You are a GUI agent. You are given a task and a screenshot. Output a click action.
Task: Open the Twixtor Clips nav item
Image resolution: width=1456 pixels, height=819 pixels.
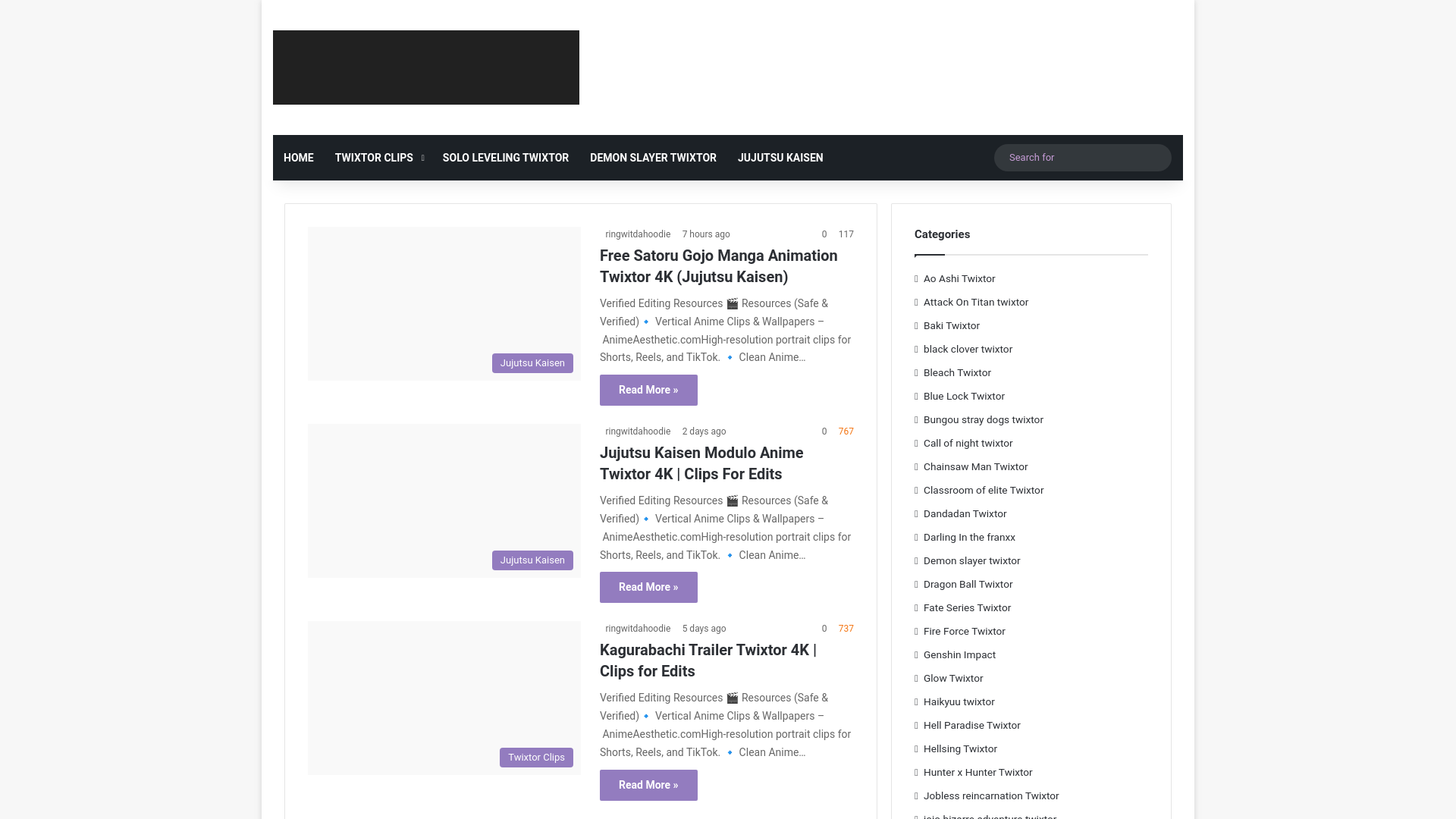(374, 158)
